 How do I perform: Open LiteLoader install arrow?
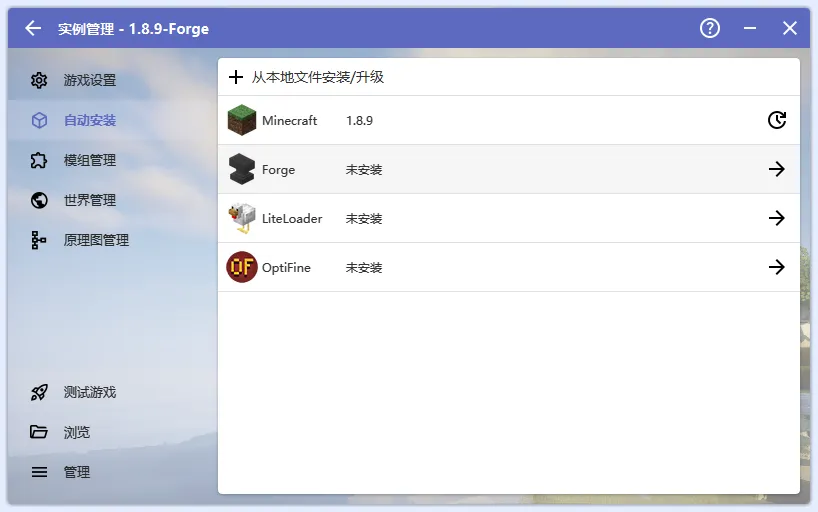[776, 218]
